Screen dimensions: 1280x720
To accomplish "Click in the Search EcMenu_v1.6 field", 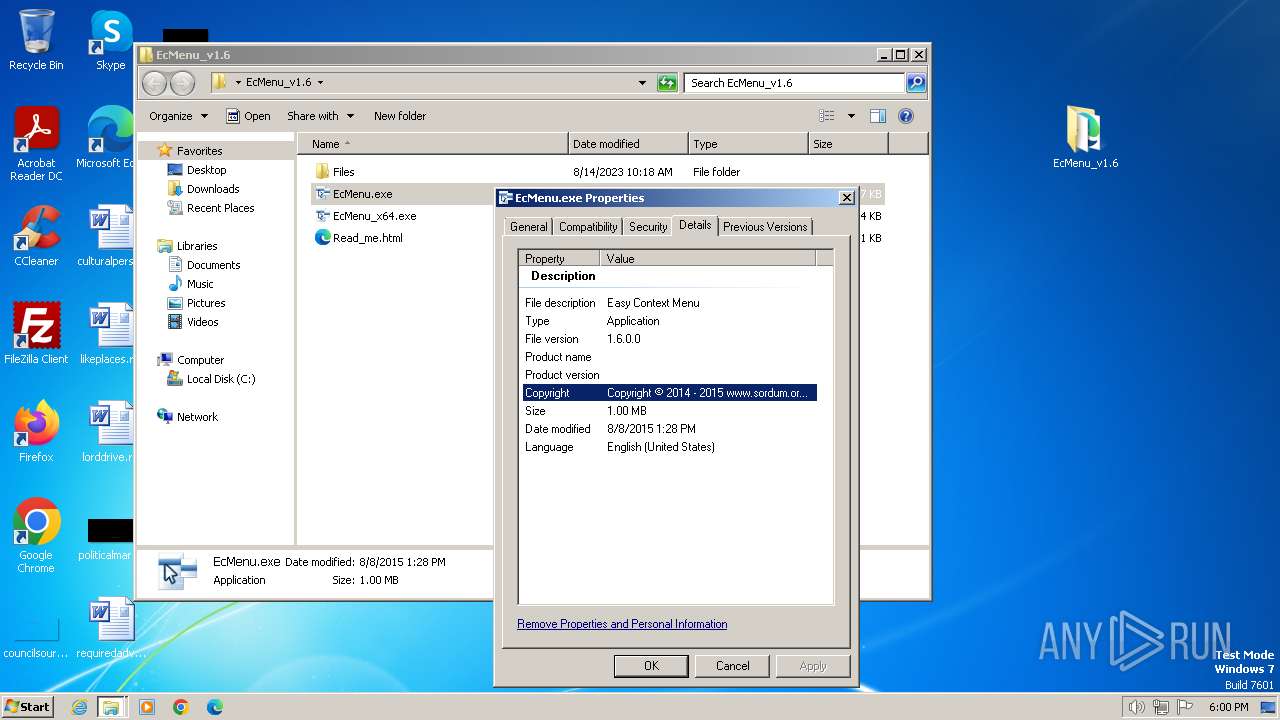I will 795,83.
